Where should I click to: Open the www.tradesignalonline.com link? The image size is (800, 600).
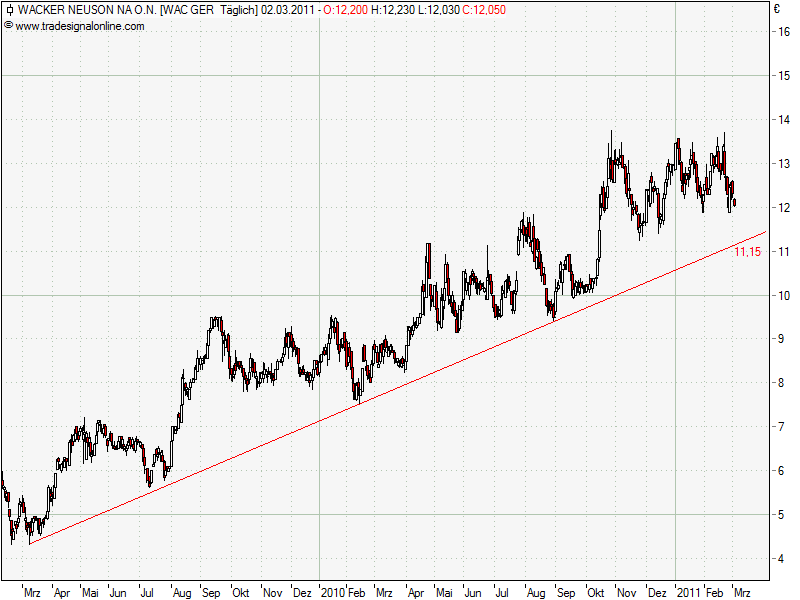[79, 26]
